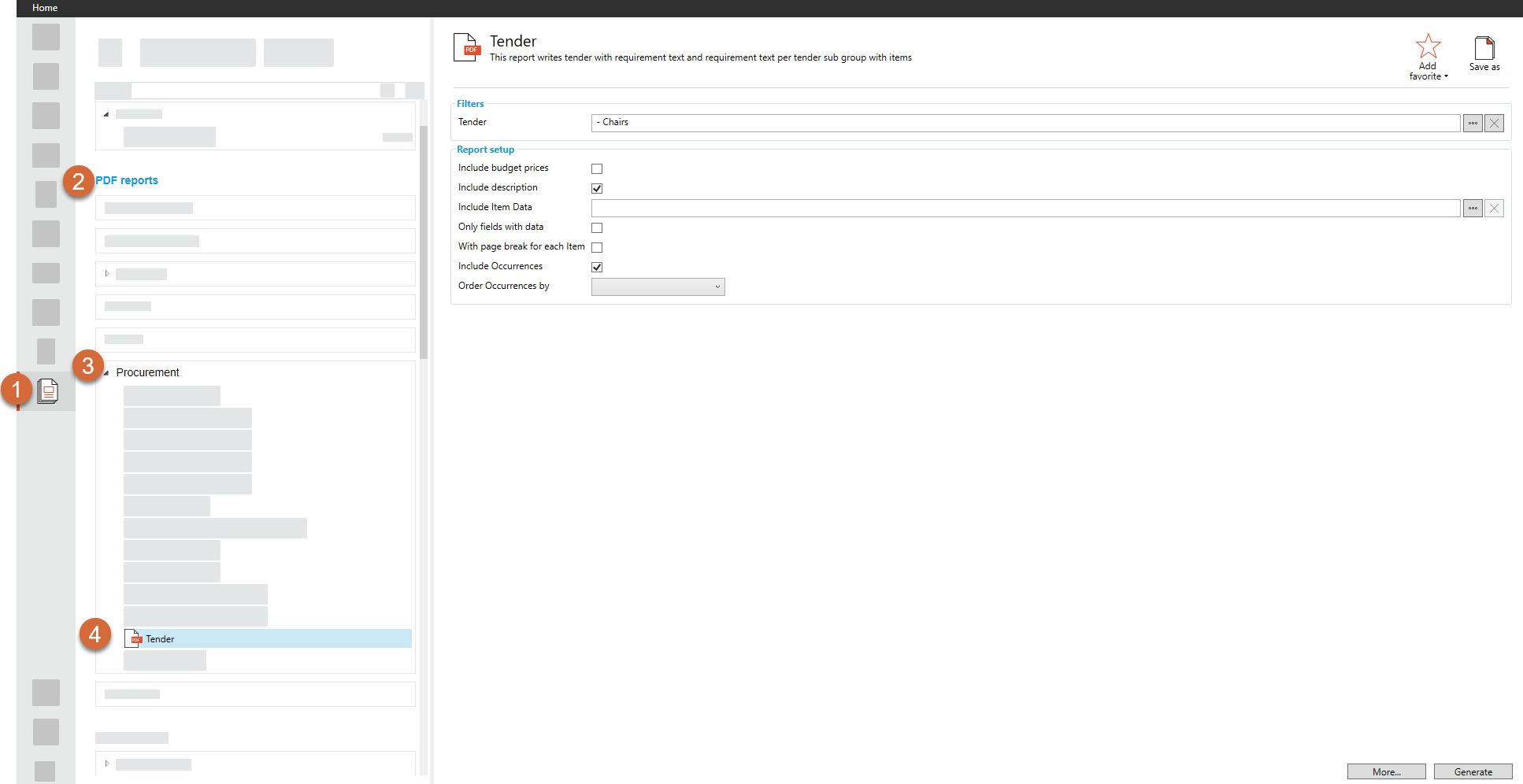Viewport: 1523px width, 784px height.
Task: Open the Add favorite dropdown arrow
Action: tap(1446, 76)
